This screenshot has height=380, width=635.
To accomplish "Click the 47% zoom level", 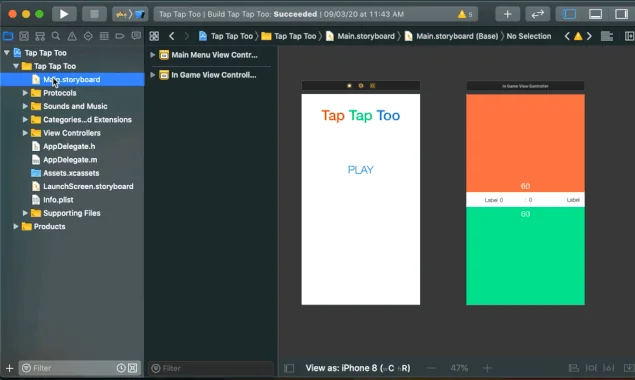I will [459, 368].
